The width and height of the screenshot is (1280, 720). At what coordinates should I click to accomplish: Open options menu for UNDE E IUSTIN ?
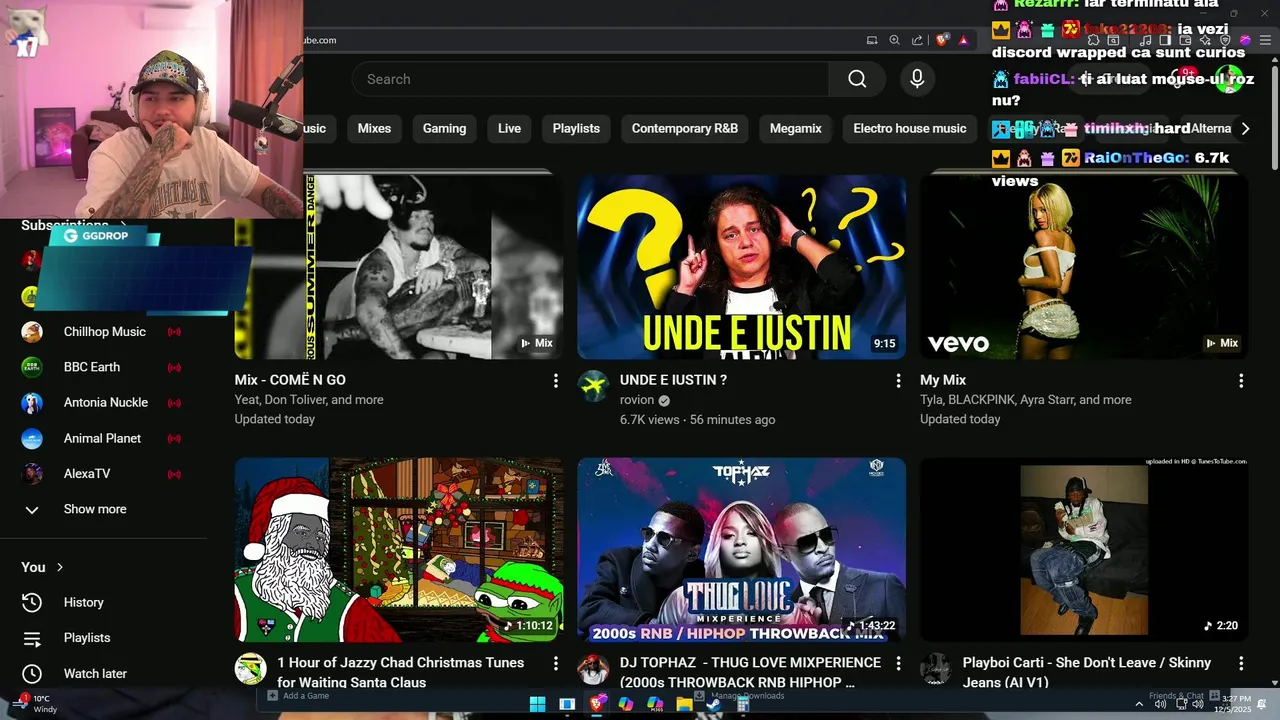[x=898, y=381]
